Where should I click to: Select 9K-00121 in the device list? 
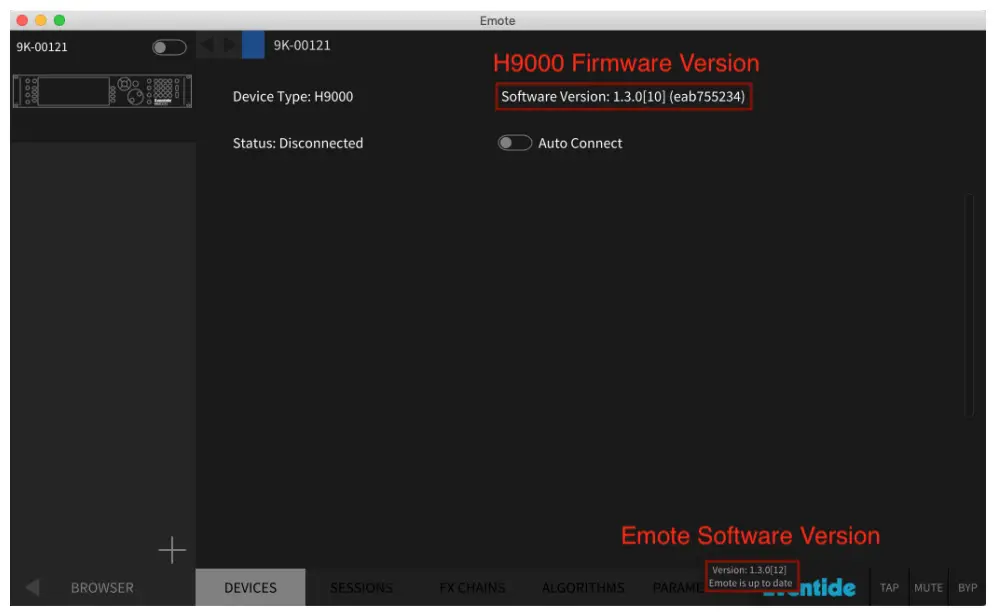pyautogui.click(x=42, y=47)
